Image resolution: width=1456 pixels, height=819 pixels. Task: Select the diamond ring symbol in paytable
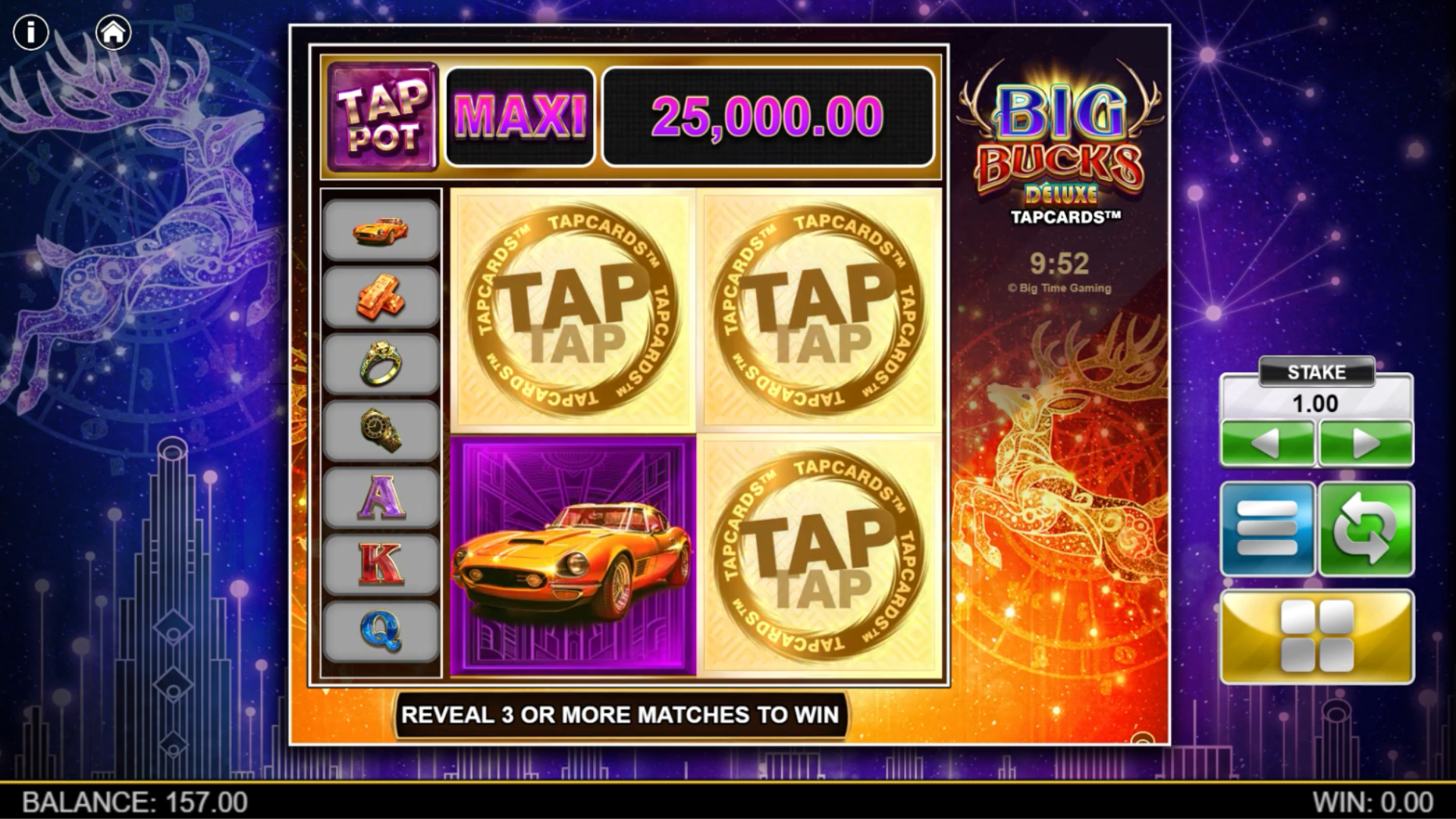coord(381,363)
